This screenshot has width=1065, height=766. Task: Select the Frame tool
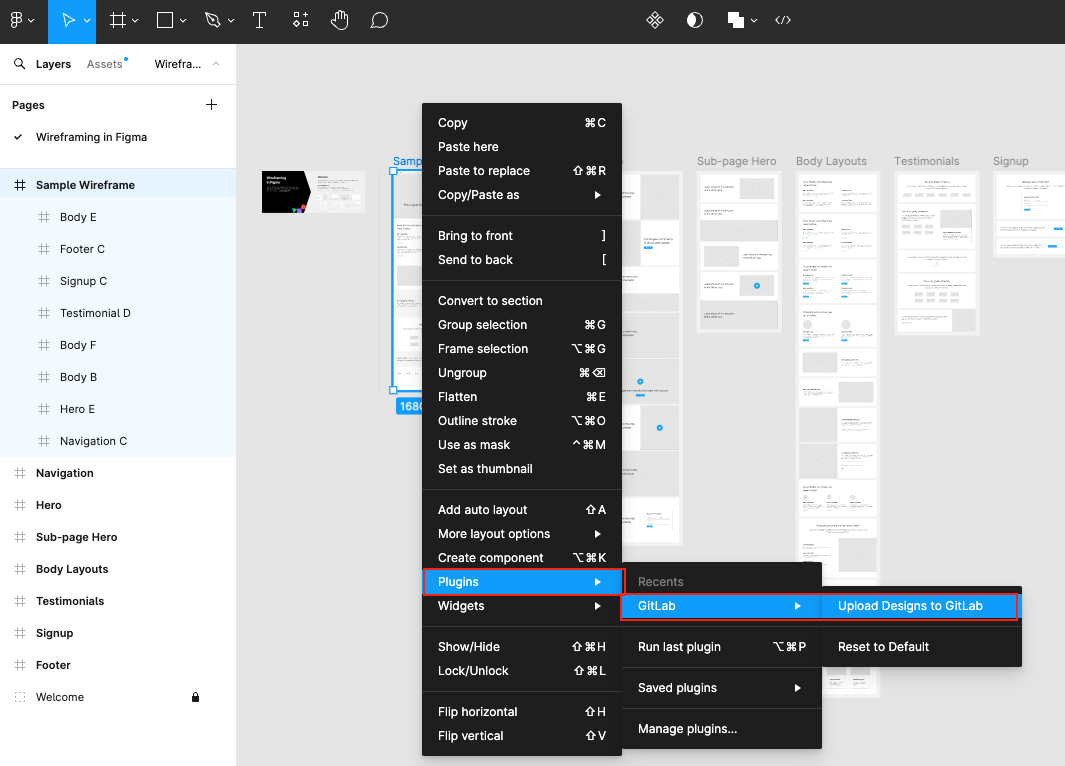(x=117, y=20)
